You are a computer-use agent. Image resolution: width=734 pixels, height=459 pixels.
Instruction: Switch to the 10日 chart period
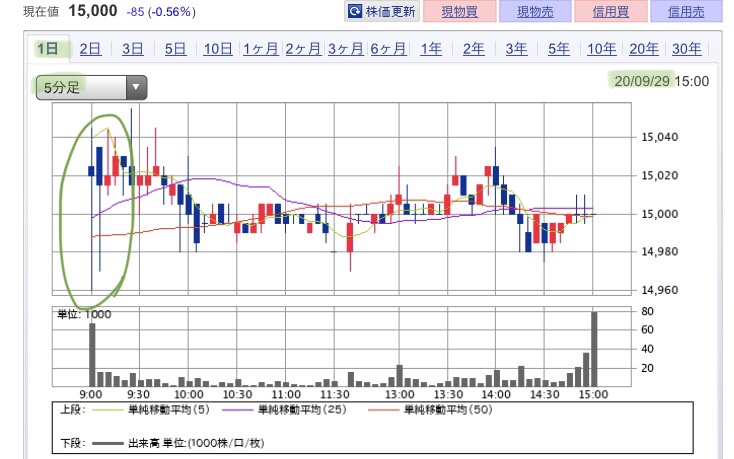218,49
